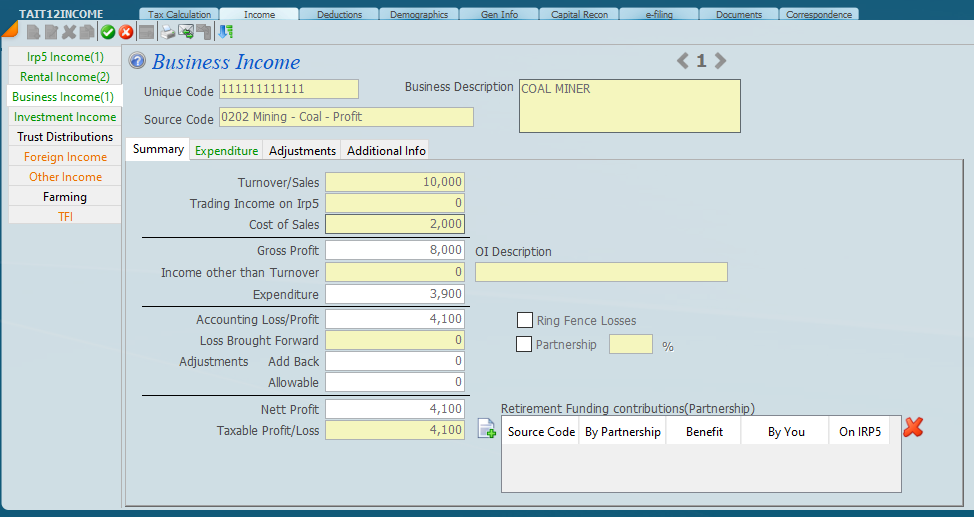Viewport: 974px width, 517px height.
Task: Click the envelope with green arrows icon
Action: [186, 32]
